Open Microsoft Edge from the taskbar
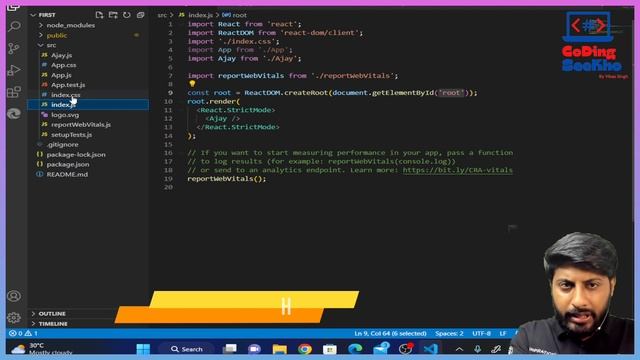This screenshot has height=360, width=640. click(355, 349)
